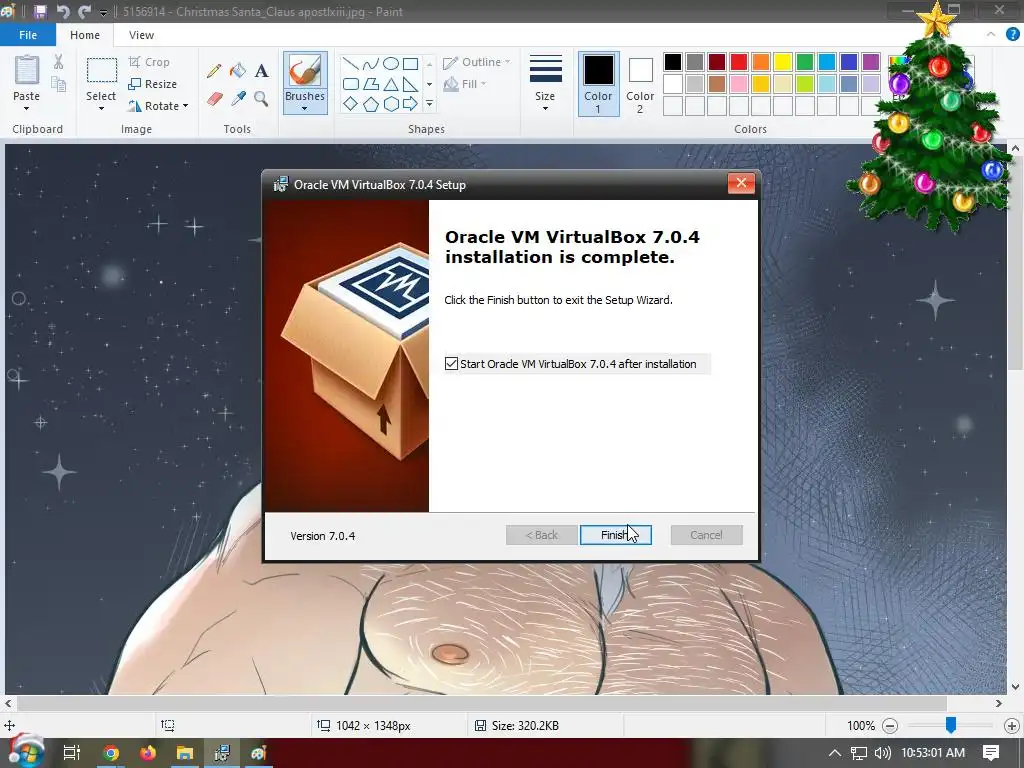Switch to the View tab
This screenshot has height=768, width=1024.
tap(141, 35)
